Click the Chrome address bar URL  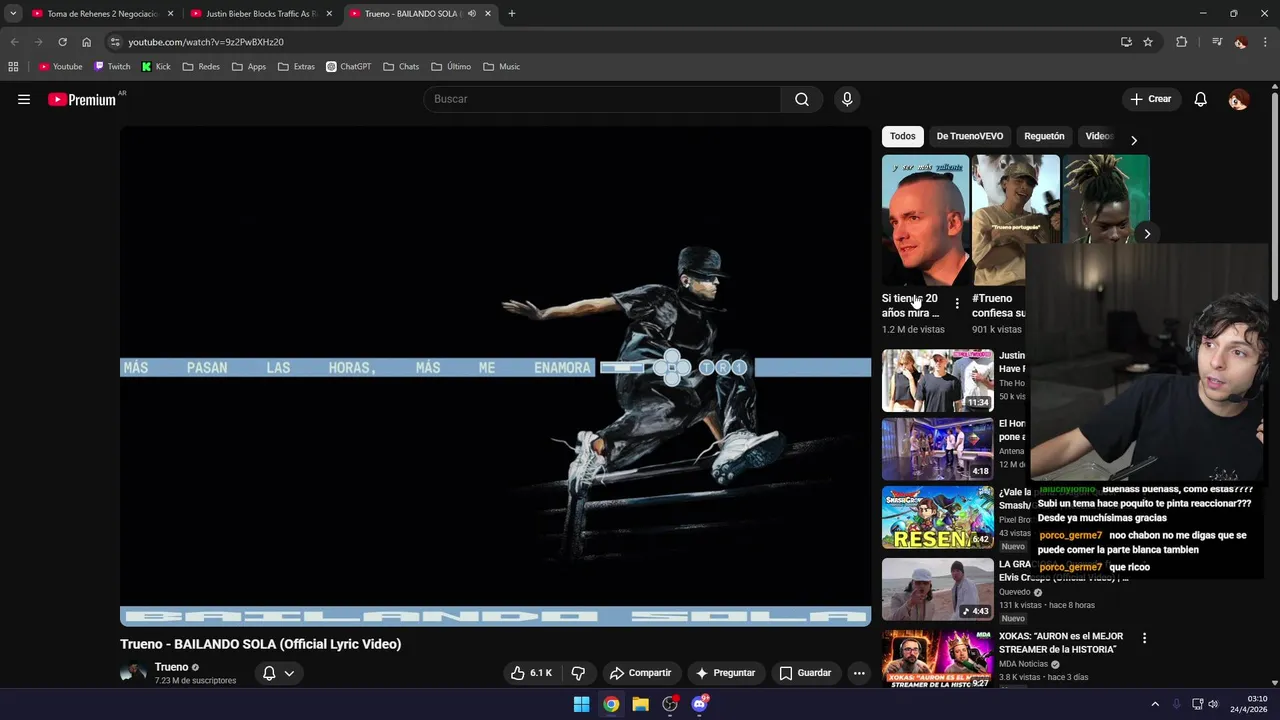pos(206,42)
